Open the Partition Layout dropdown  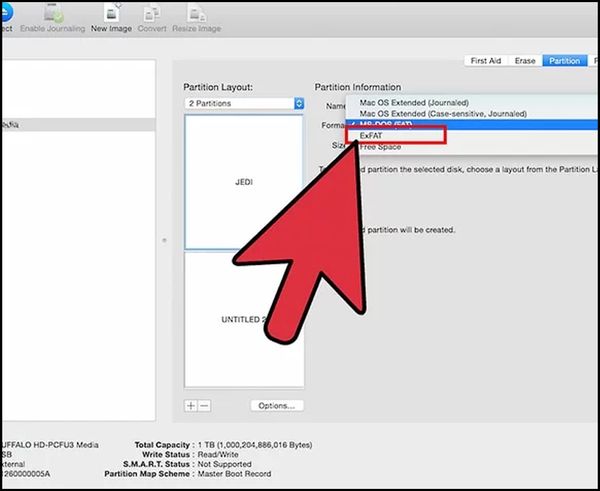(x=245, y=103)
